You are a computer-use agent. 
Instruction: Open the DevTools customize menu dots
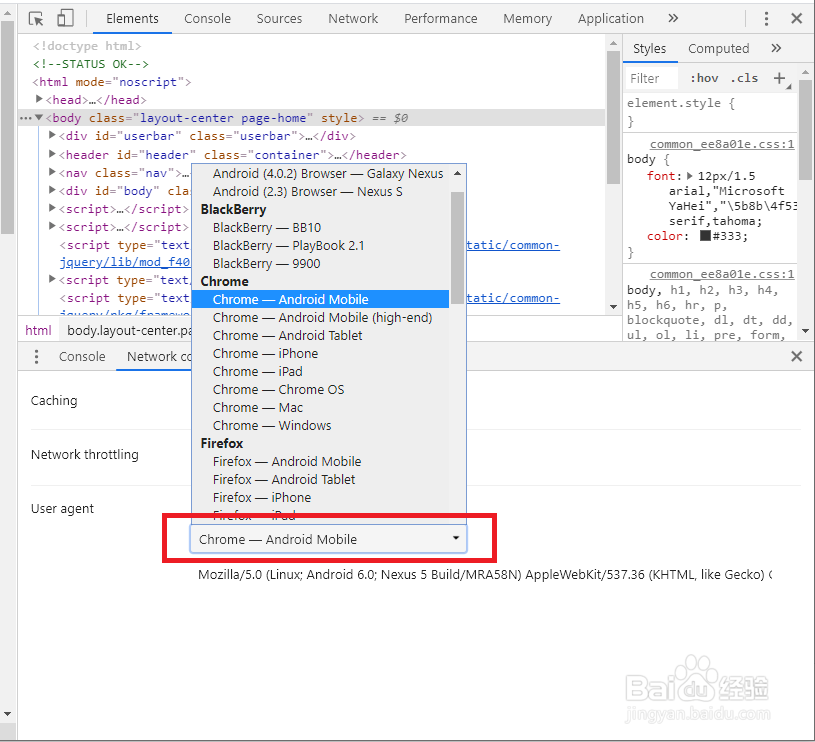(x=766, y=19)
